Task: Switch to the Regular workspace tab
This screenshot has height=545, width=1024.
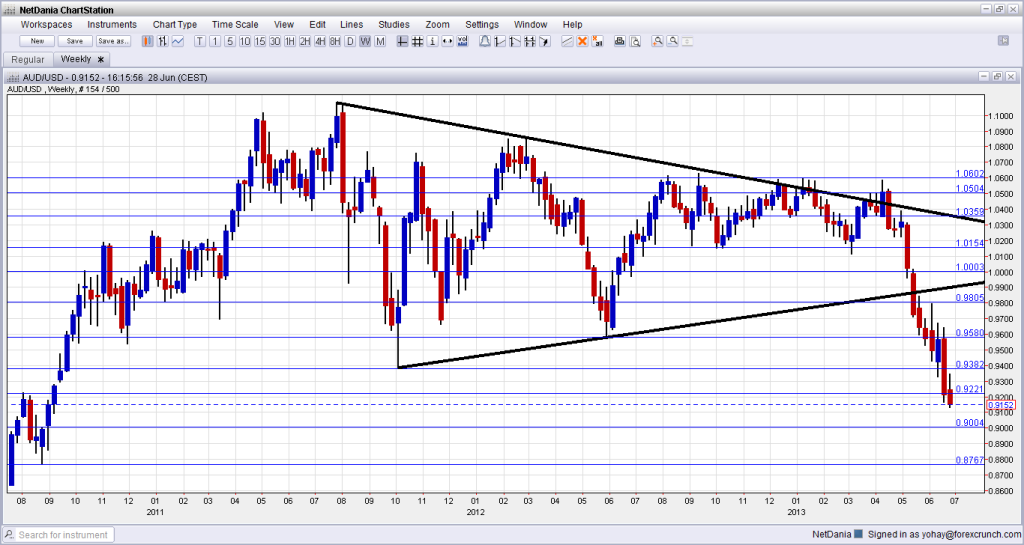Action: (x=28, y=59)
